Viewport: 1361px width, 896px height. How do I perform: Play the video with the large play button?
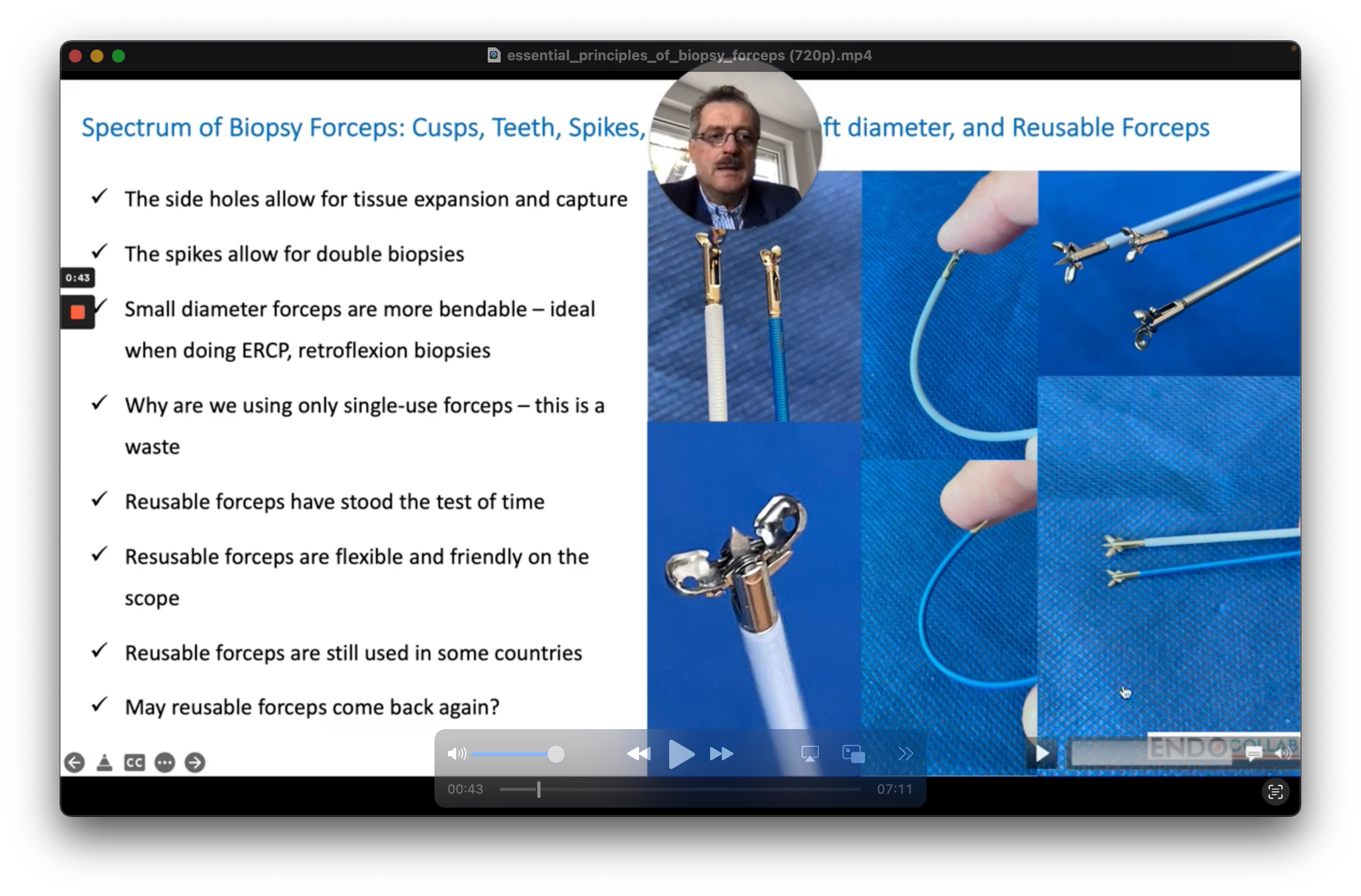(681, 754)
